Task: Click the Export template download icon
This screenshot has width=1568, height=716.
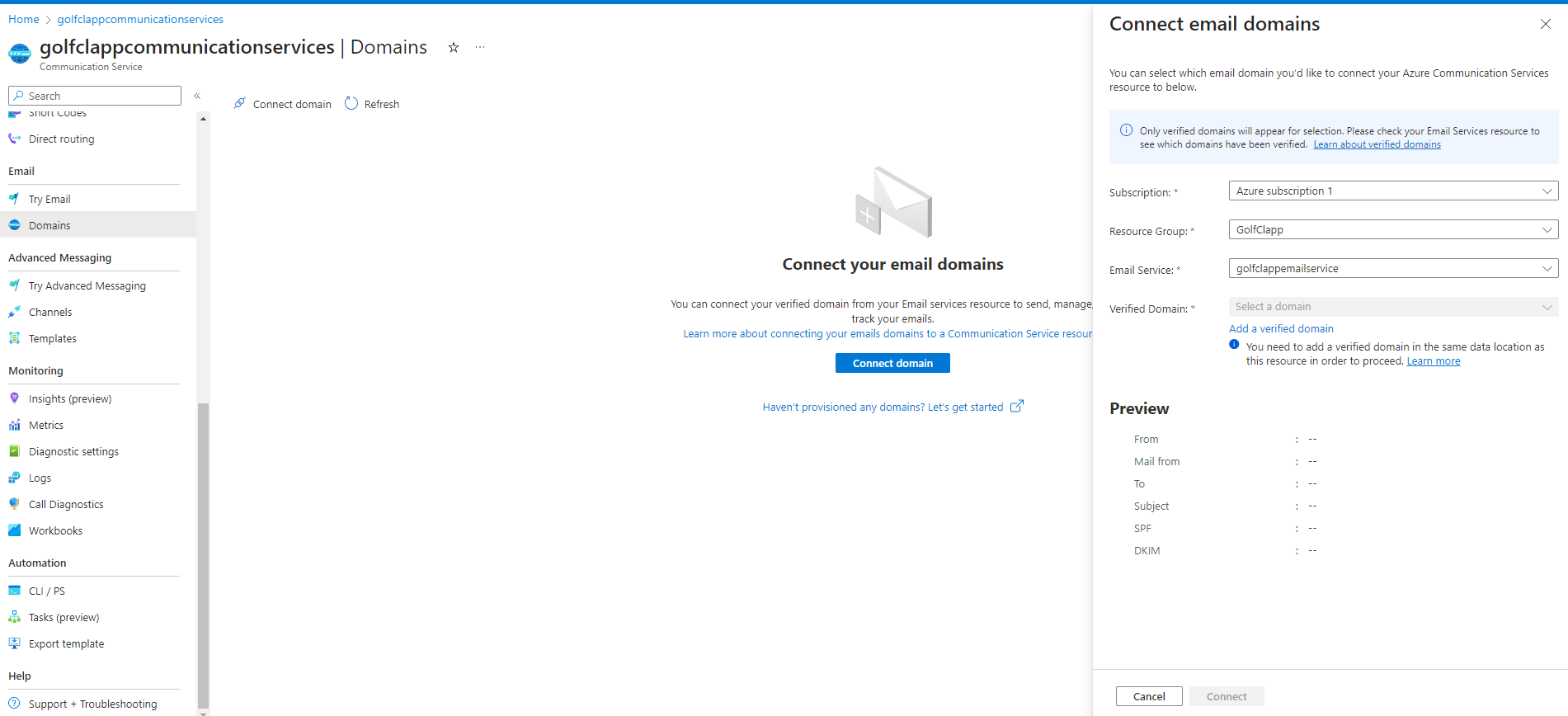Action: (15, 643)
